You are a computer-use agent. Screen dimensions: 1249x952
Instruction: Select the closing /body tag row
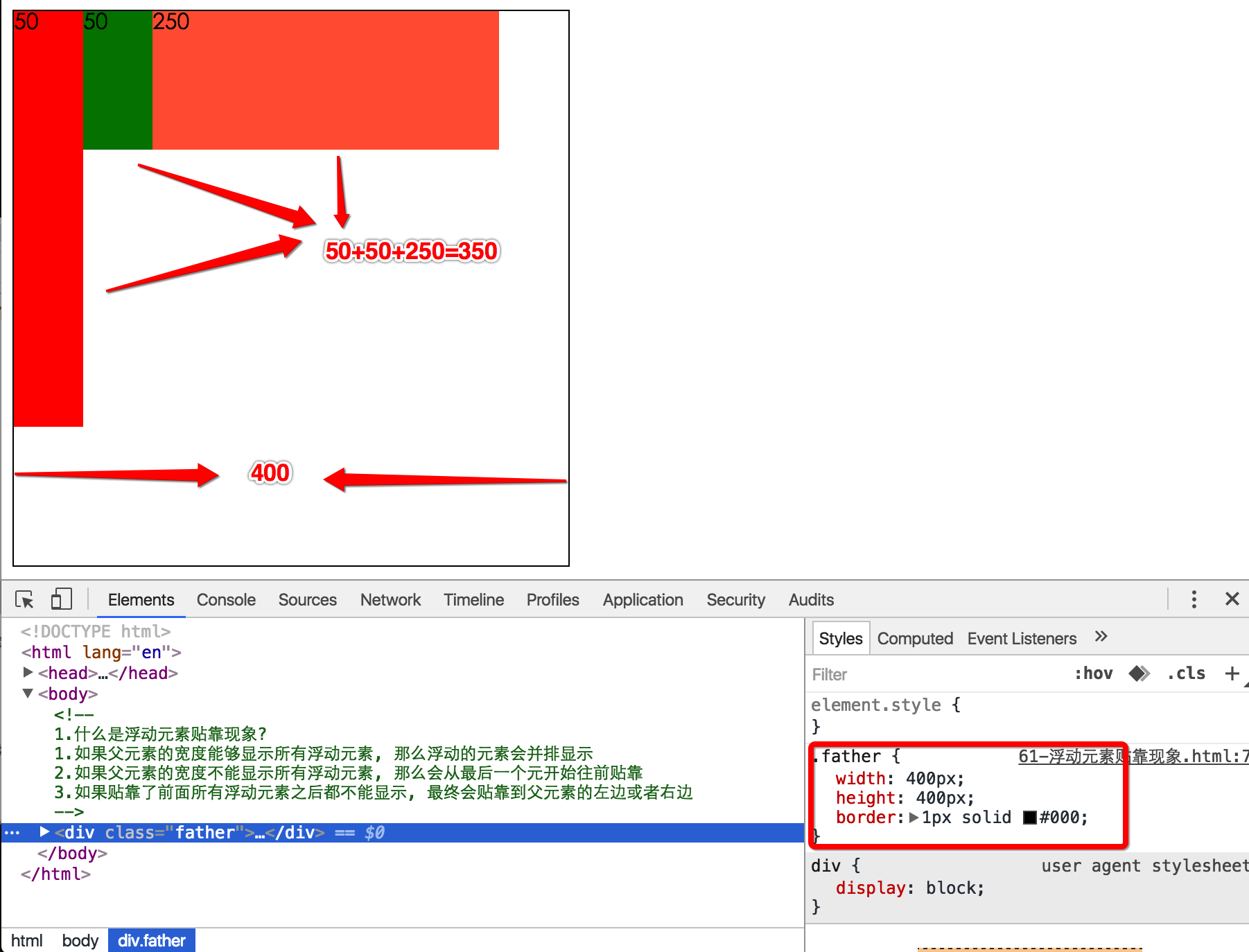[72, 853]
